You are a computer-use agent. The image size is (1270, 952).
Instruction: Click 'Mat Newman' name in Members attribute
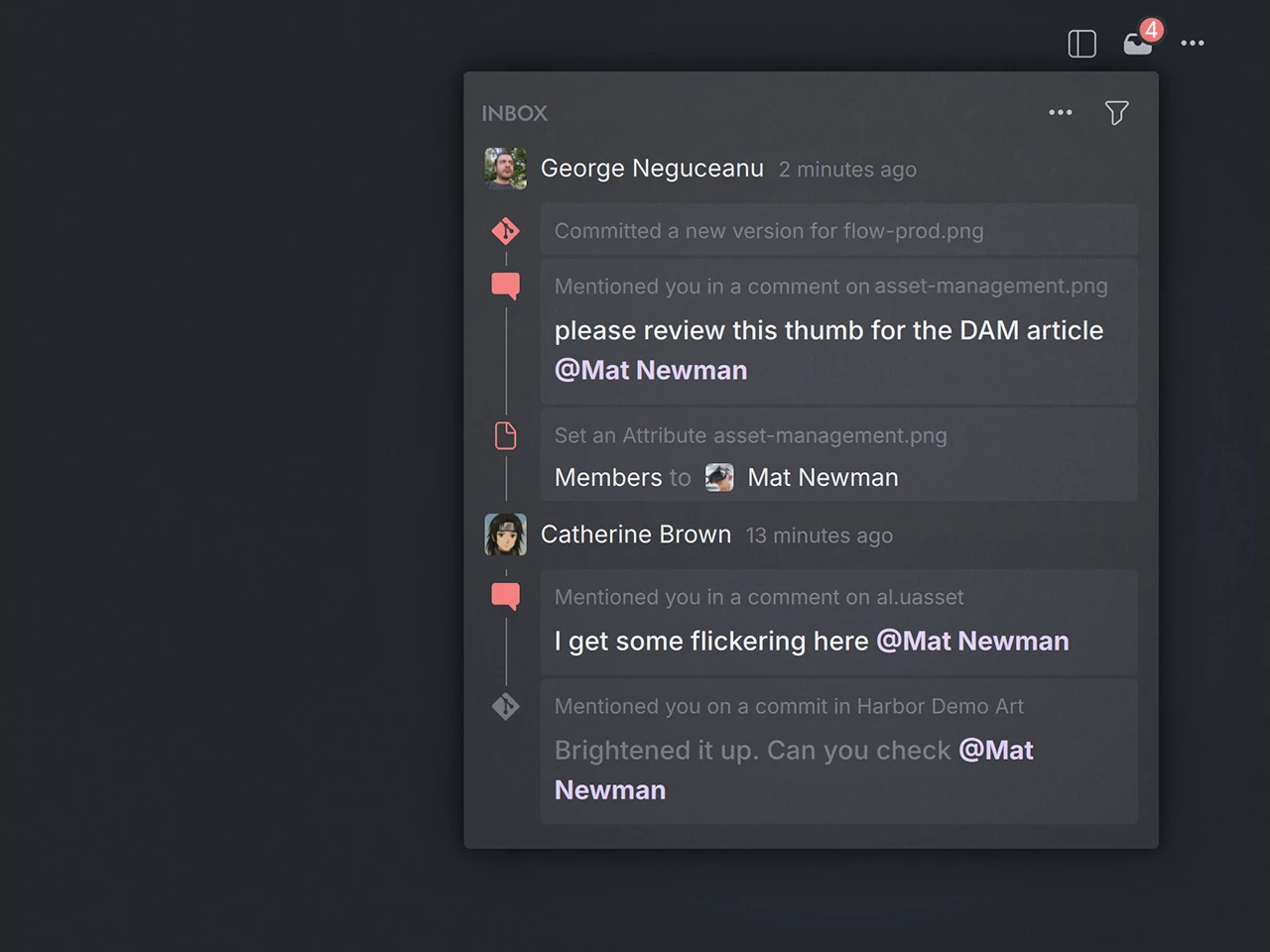coord(823,477)
